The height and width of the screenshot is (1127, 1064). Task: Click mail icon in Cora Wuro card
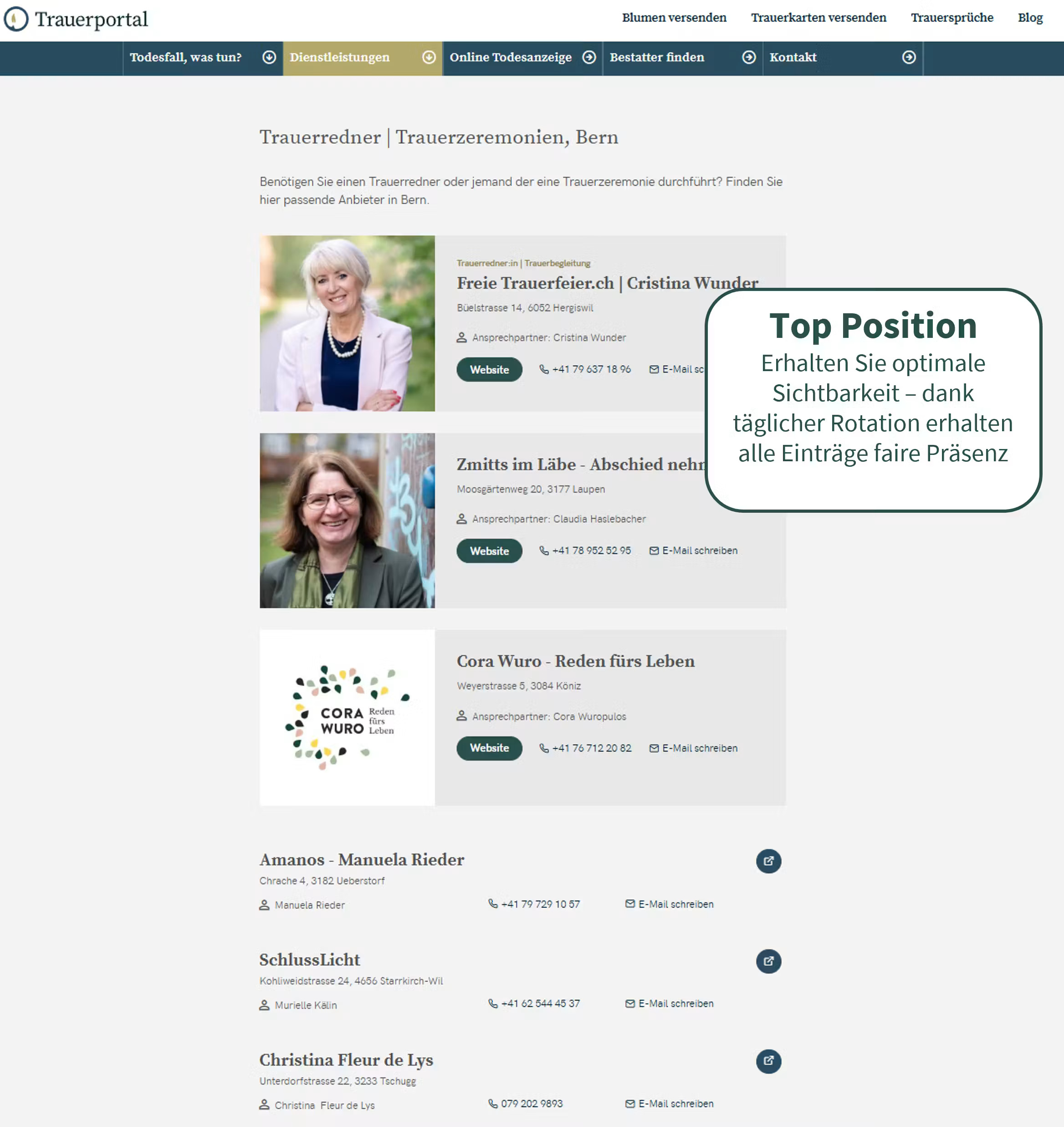654,748
